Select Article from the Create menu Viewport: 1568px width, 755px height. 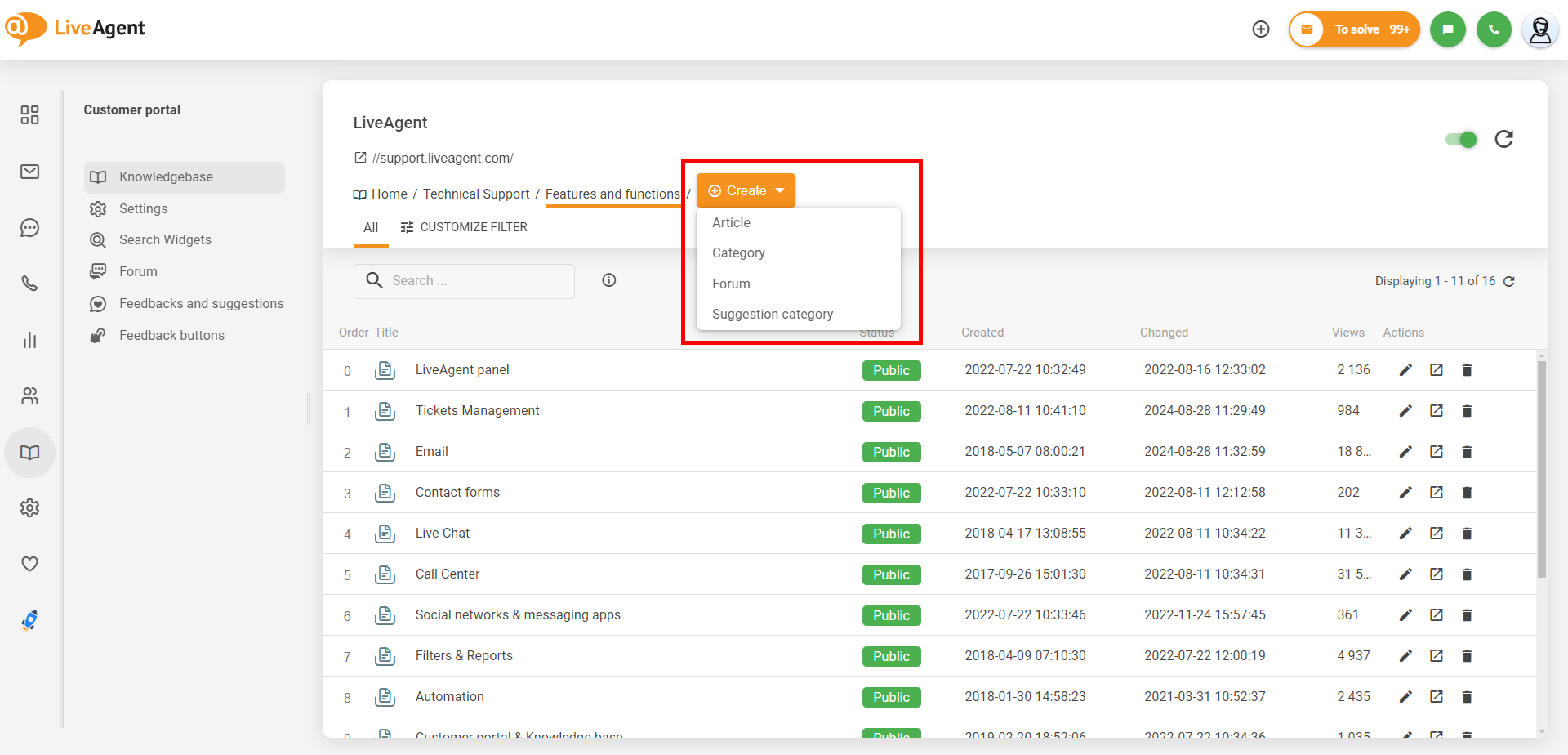731,222
